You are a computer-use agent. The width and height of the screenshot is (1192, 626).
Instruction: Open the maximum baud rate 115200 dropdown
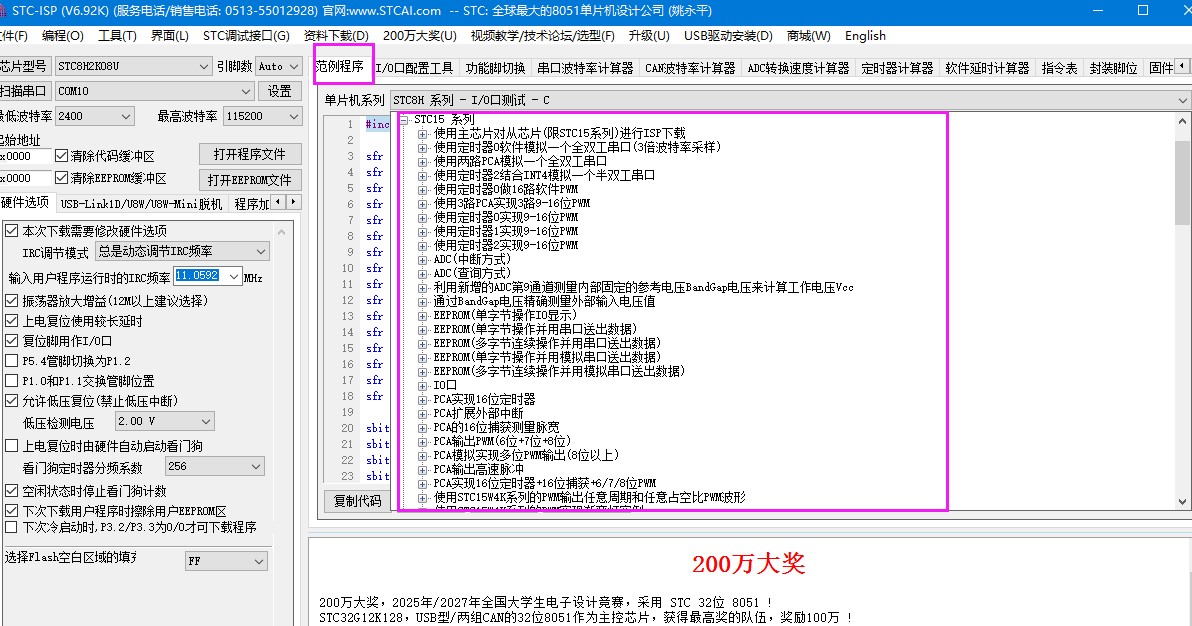[263, 116]
